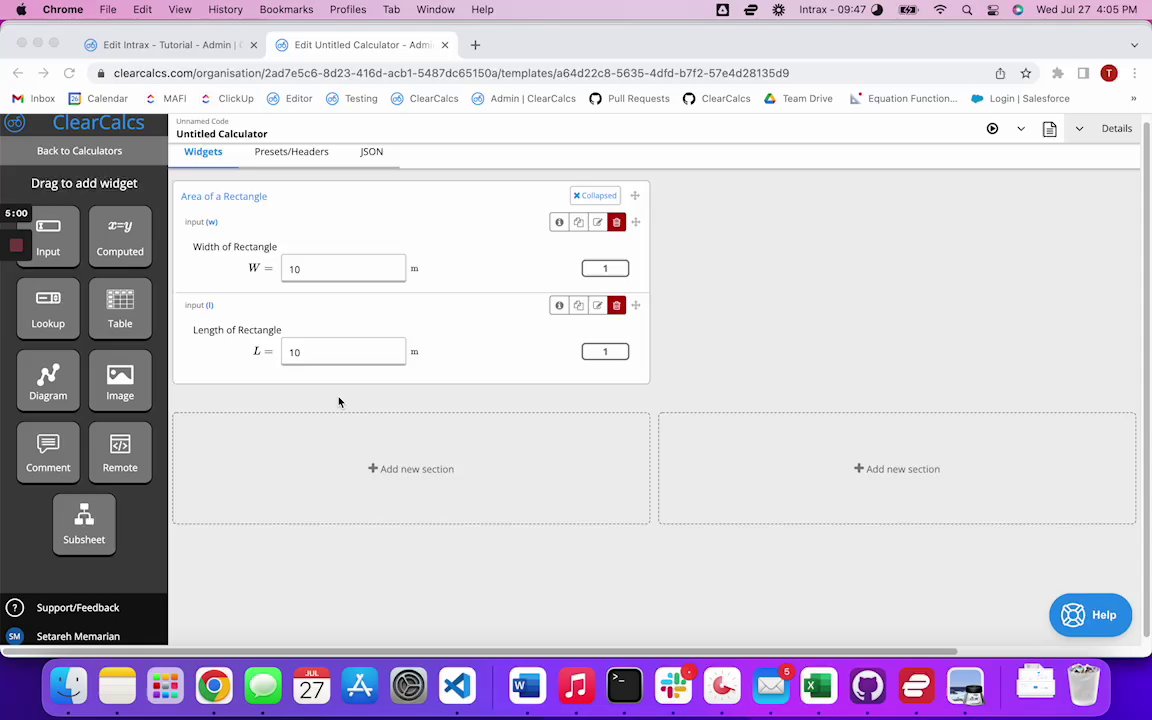Click edit icon for input (w)
Image resolution: width=1152 pixels, height=720 pixels.
point(597,222)
